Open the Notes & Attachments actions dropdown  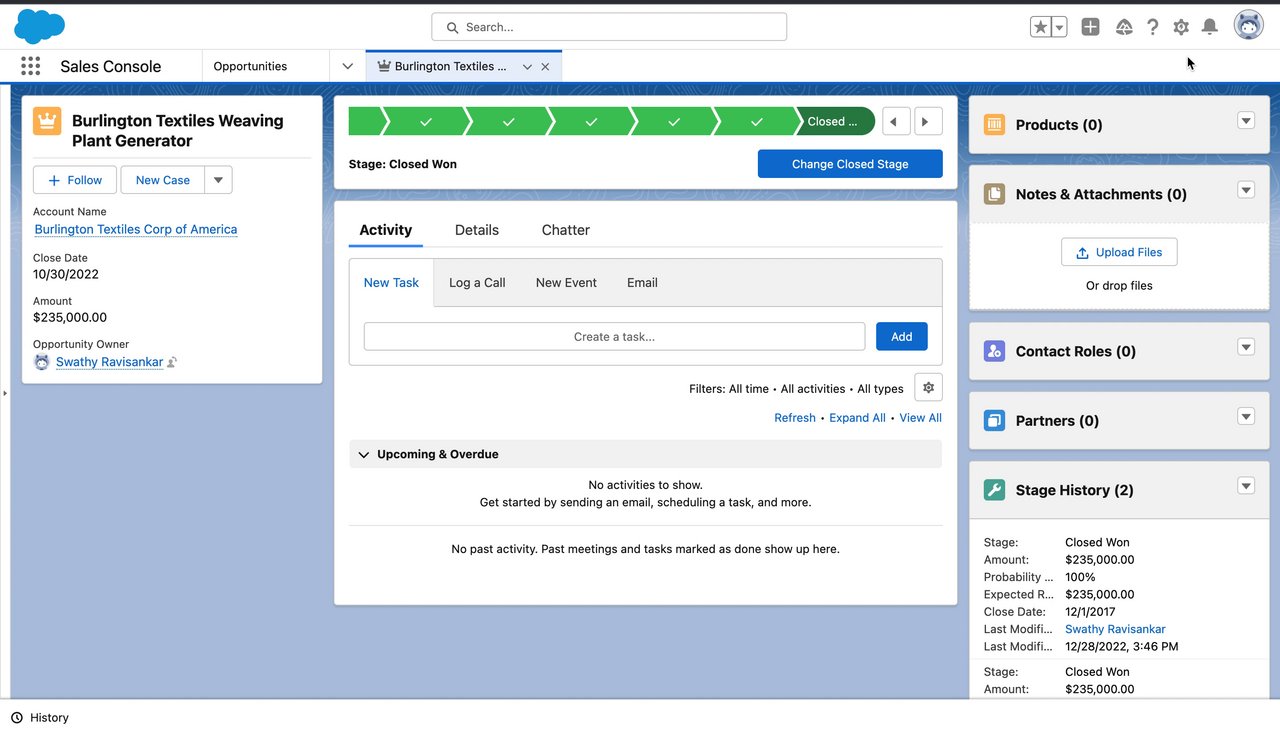(1246, 190)
